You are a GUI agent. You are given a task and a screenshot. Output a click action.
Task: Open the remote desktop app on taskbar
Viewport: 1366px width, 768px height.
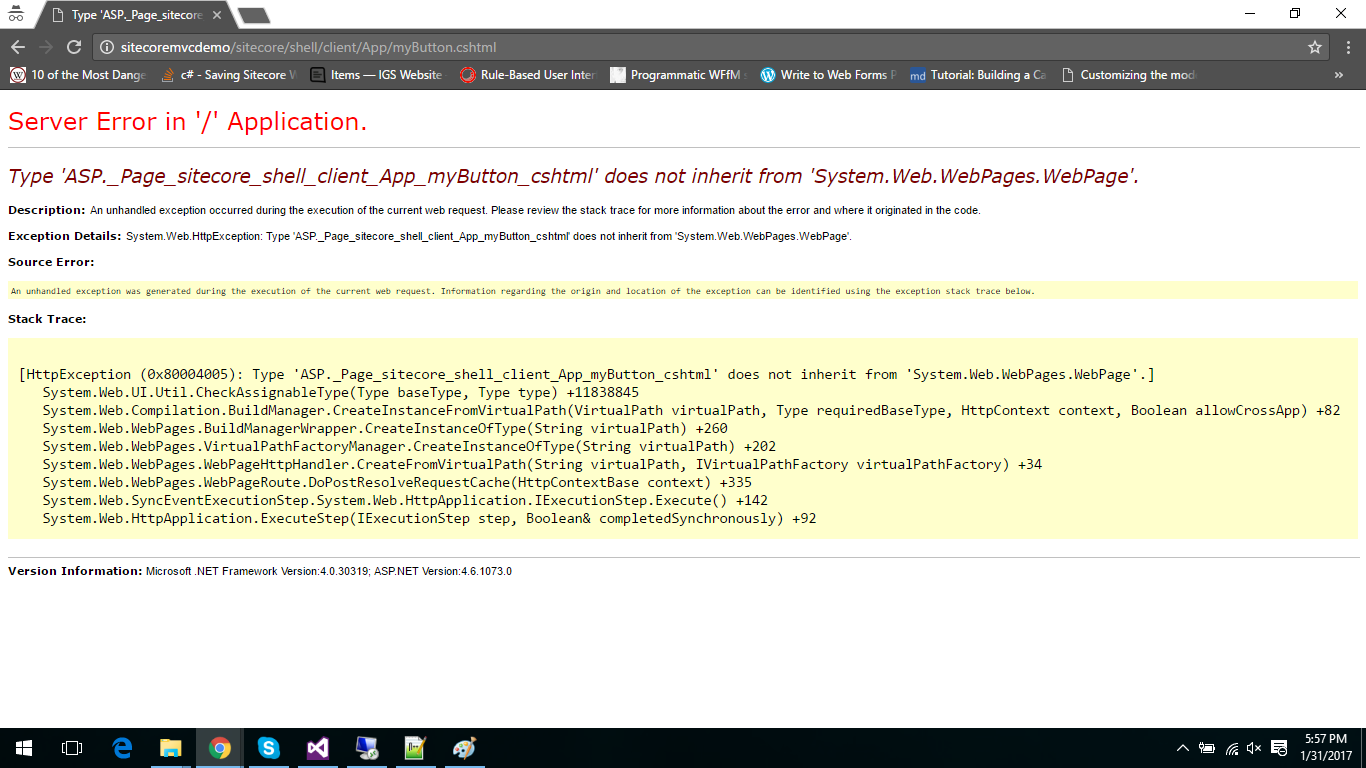click(367, 748)
